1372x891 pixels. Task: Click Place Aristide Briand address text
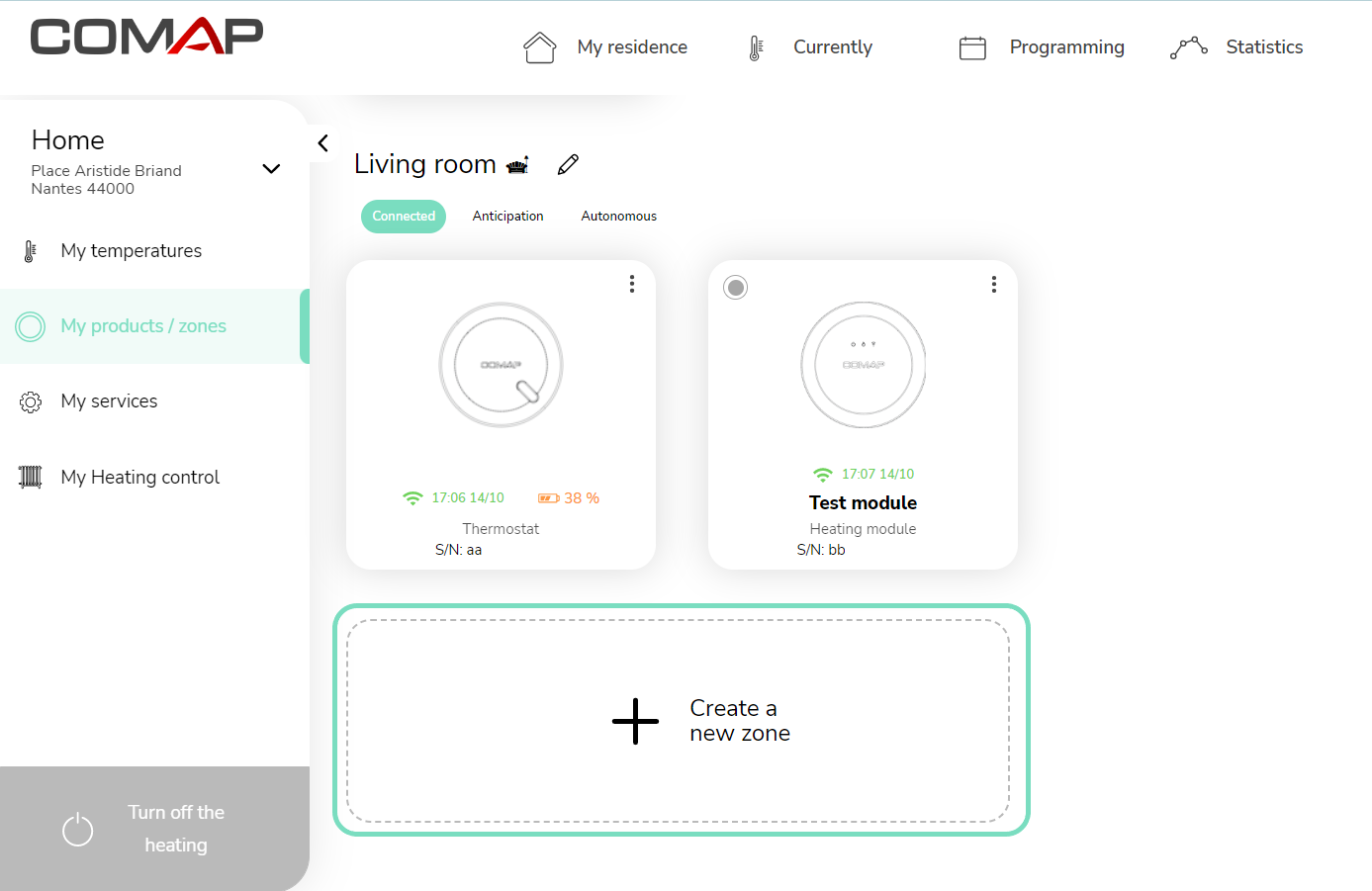107,171
